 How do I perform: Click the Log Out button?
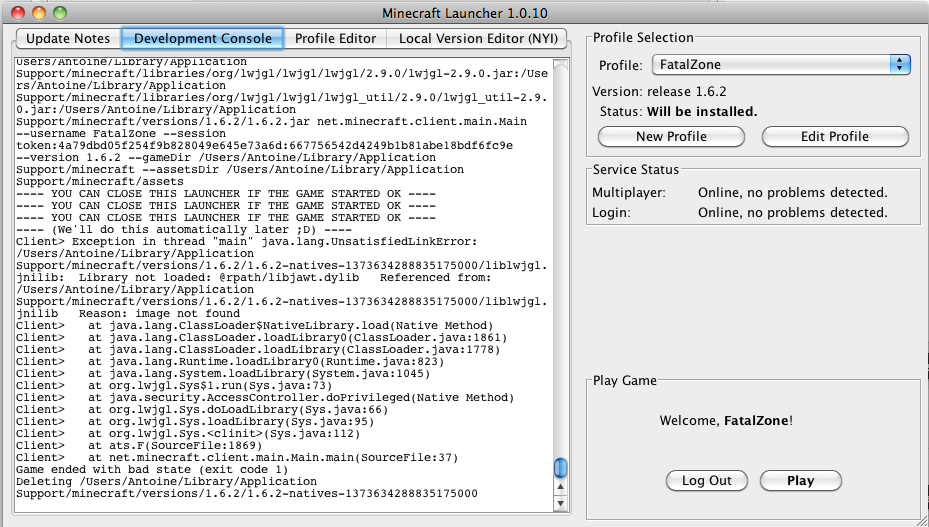pyautogui.click(x=707, y=481)
